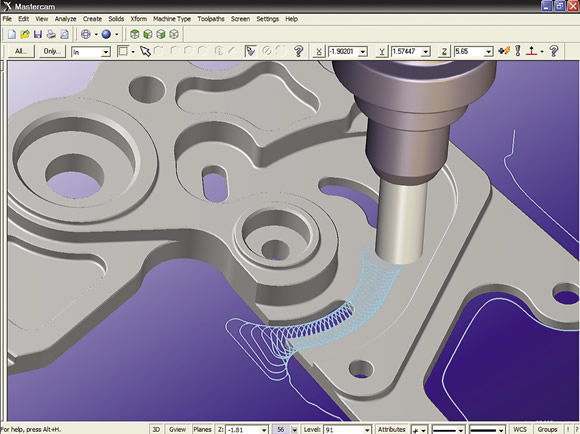Viewport: 580px width, 434px height.
Task: Click the color 56 swatch
Action: (281, 430)
